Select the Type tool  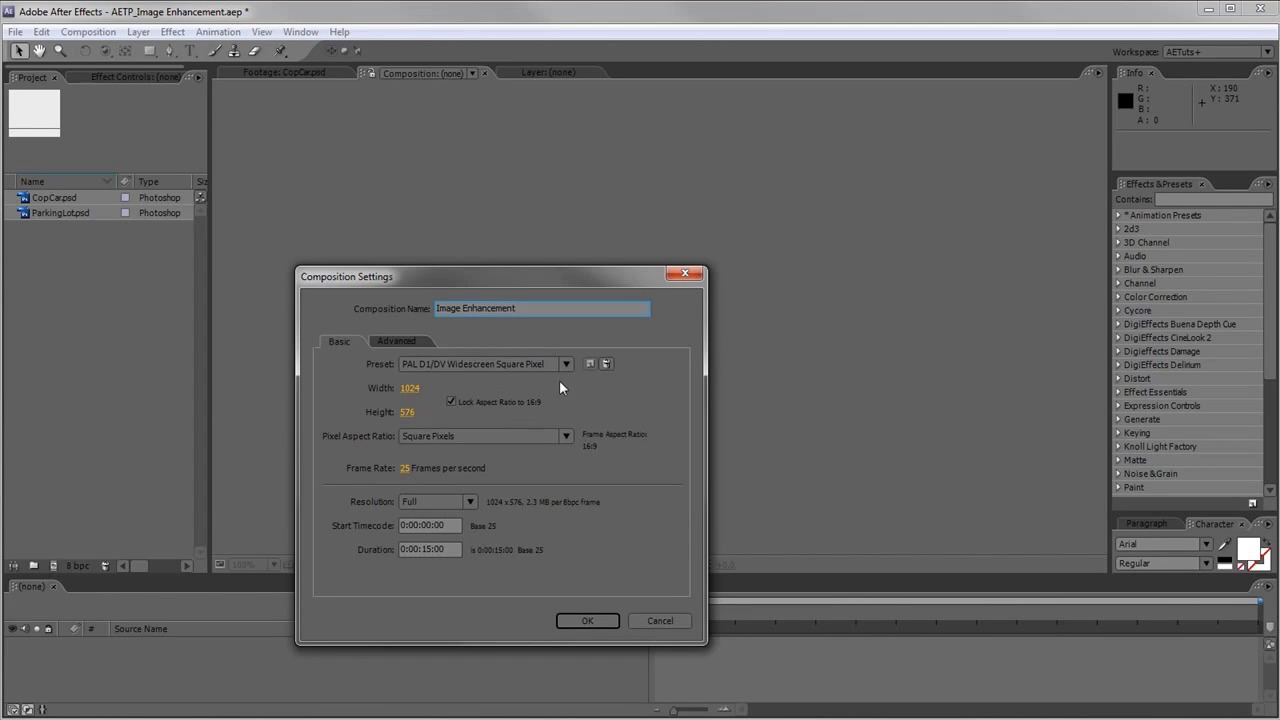pyautogui.click(x=190, y=51)
